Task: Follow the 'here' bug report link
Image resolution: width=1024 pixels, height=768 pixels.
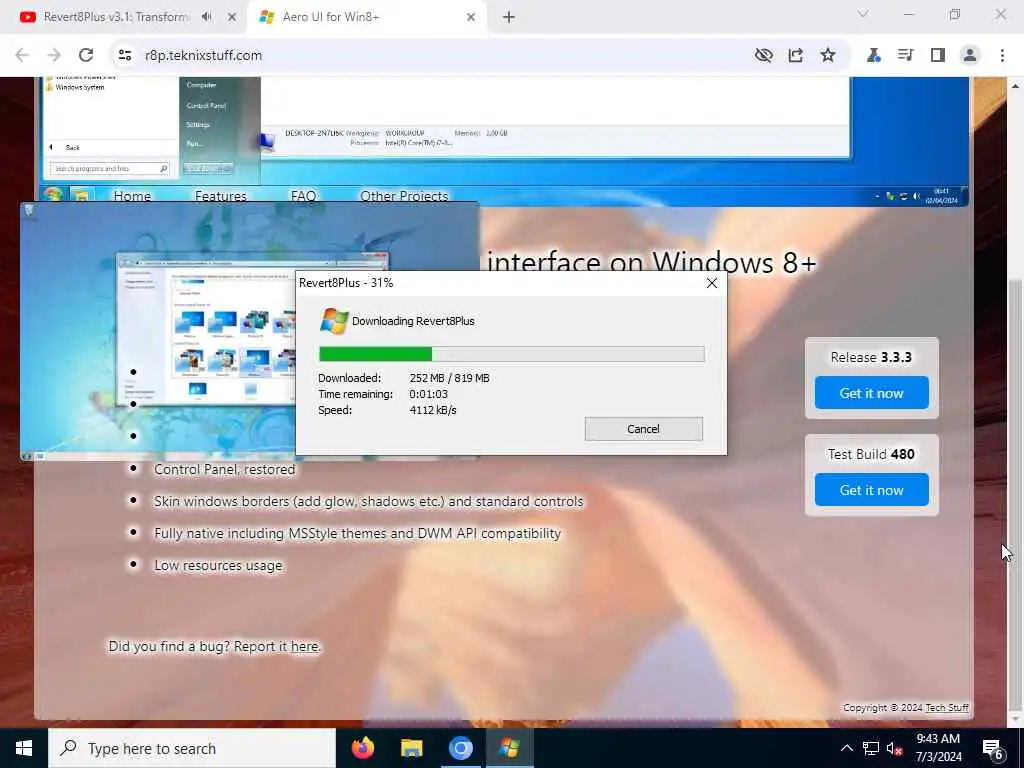Action: 305,647
